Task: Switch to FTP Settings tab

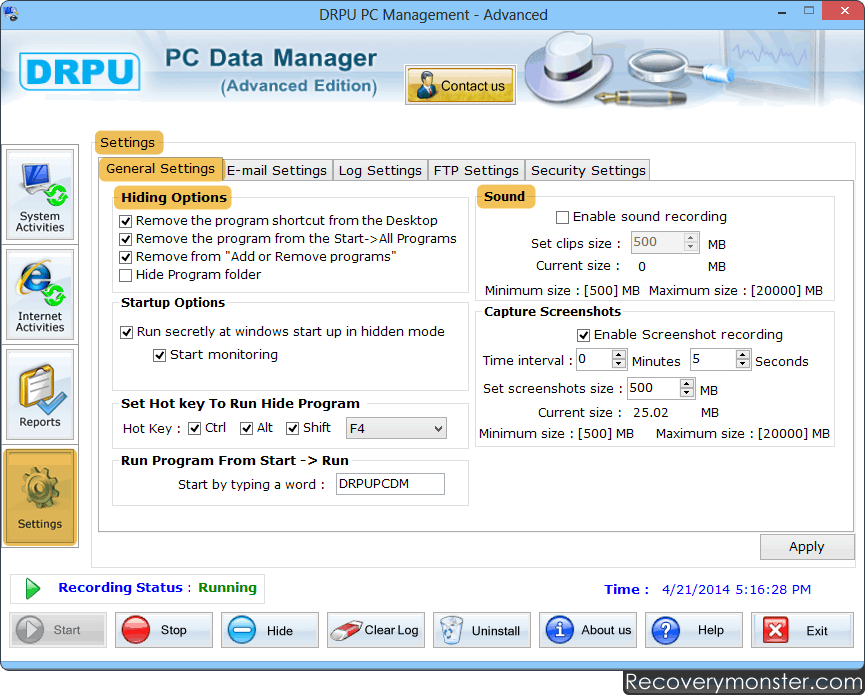Action: tap(476, 170)
